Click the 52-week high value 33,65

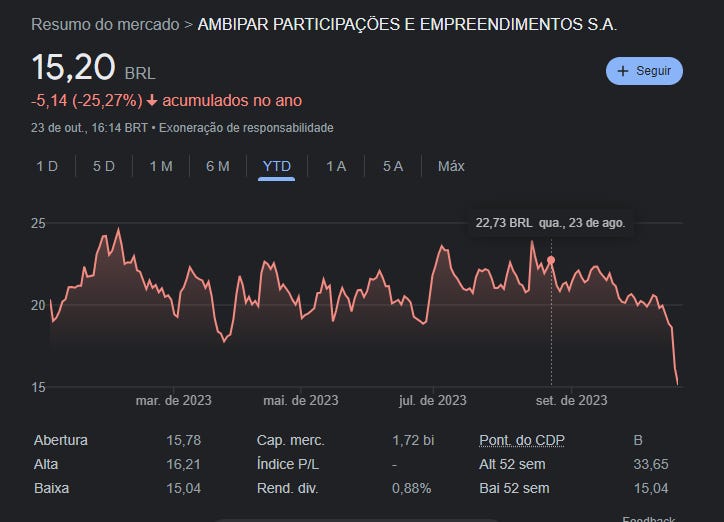pos(651,464)
